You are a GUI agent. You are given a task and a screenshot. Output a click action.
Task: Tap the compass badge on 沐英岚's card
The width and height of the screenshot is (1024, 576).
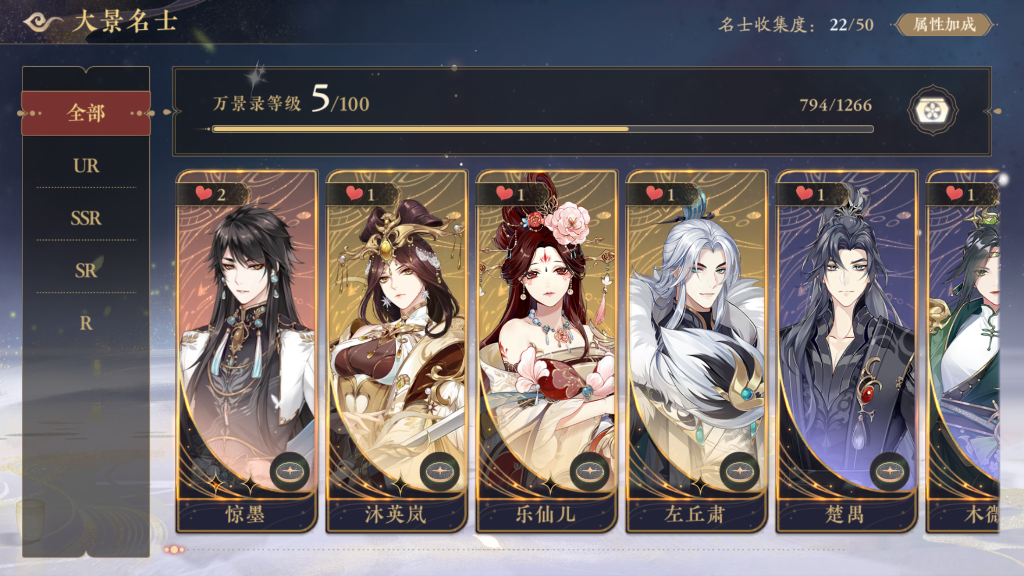pyautogui.click(x=440, y=471)
